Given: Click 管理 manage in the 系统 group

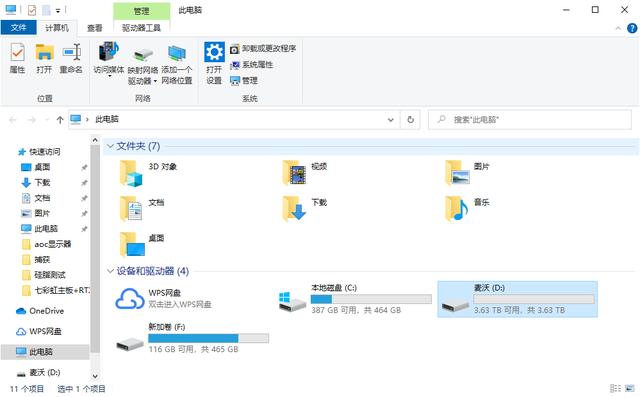Looking at the screenshot, I should pos(244,80).
